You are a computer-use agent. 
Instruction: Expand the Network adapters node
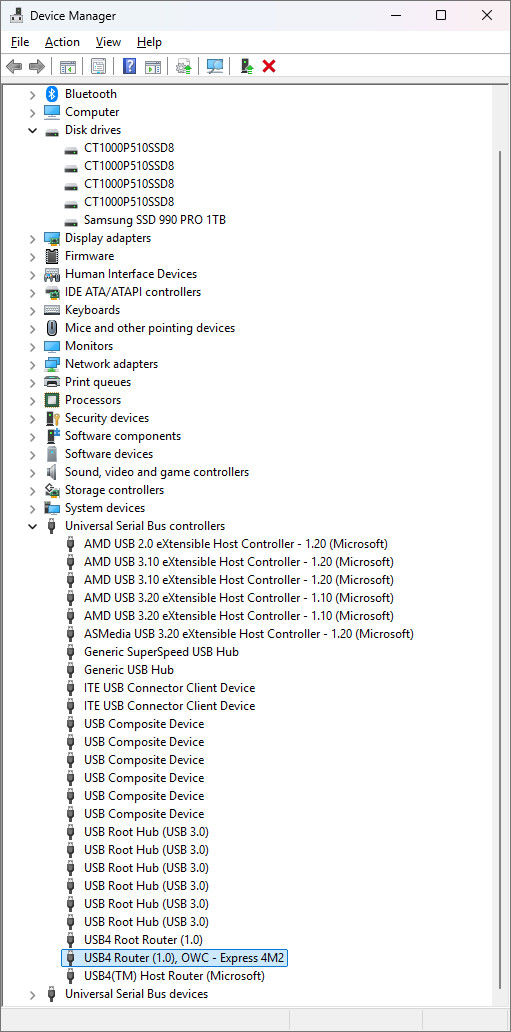(32, 364)
